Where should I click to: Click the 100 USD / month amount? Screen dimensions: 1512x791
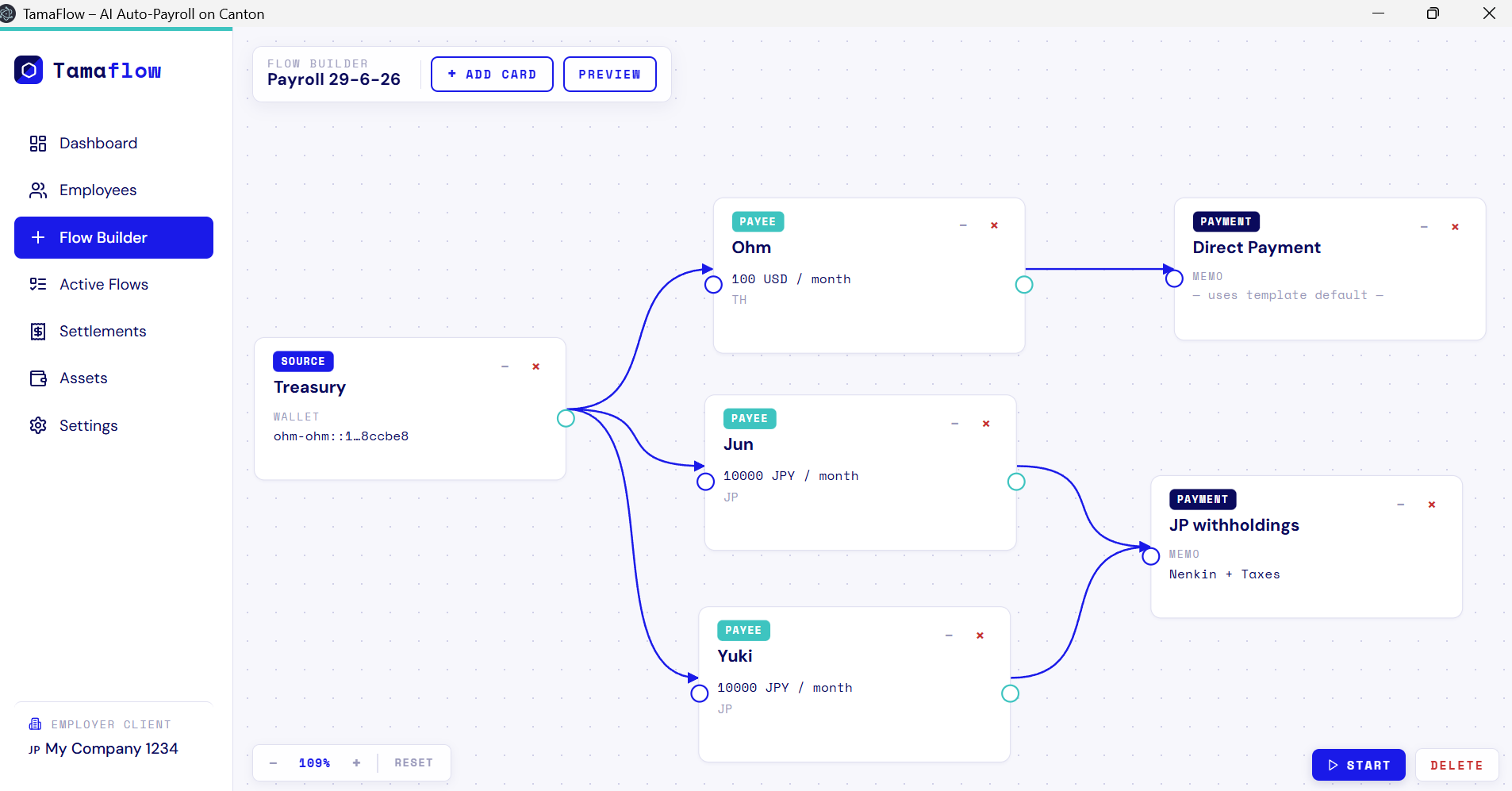pos(791,279)
